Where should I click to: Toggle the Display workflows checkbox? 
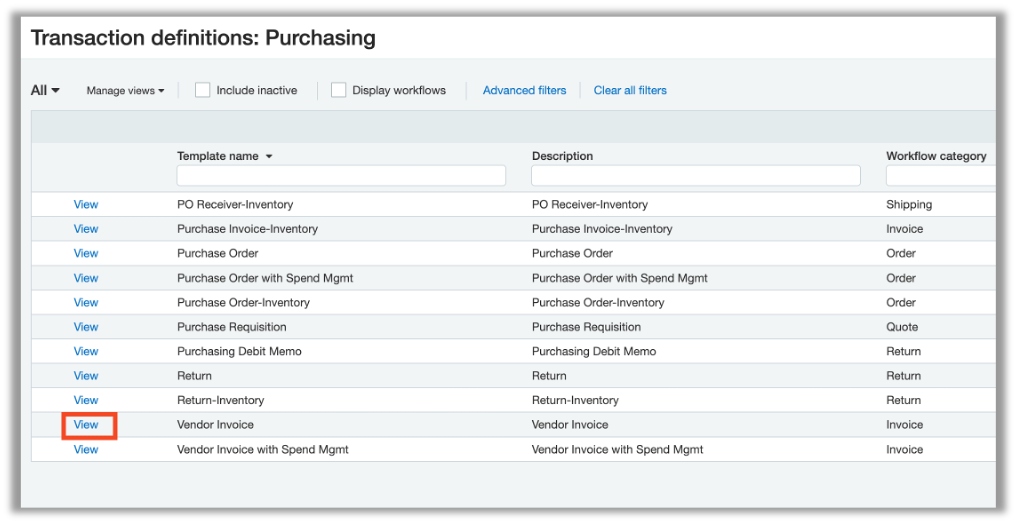[339, 90]
